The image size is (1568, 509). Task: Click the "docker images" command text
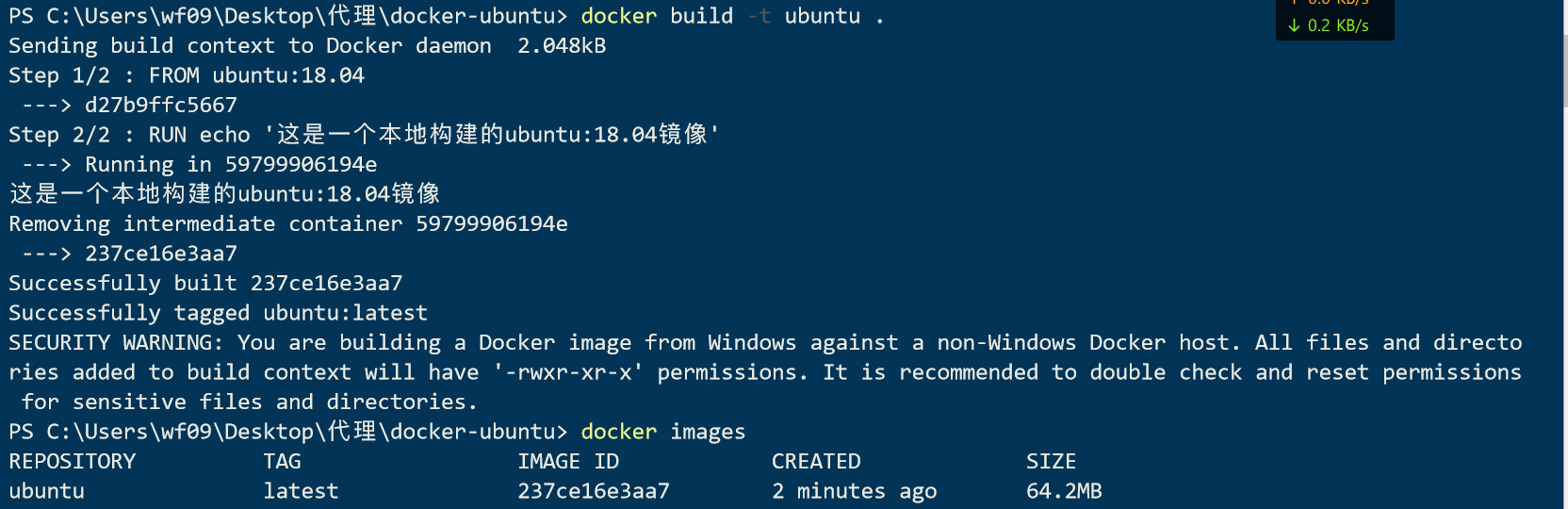click(662, 432)
